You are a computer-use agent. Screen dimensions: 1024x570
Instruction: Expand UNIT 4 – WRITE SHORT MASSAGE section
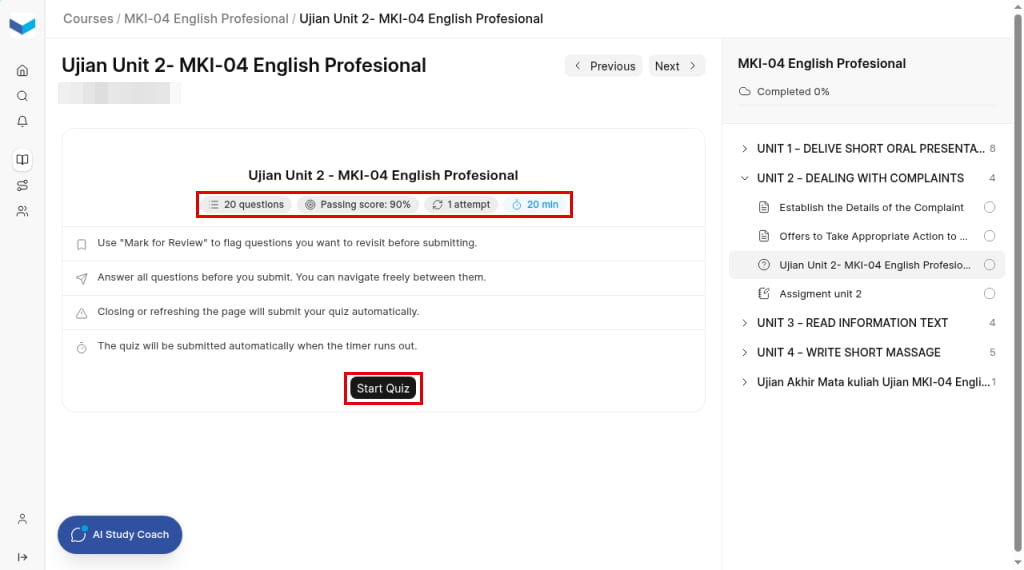point(869,353)
